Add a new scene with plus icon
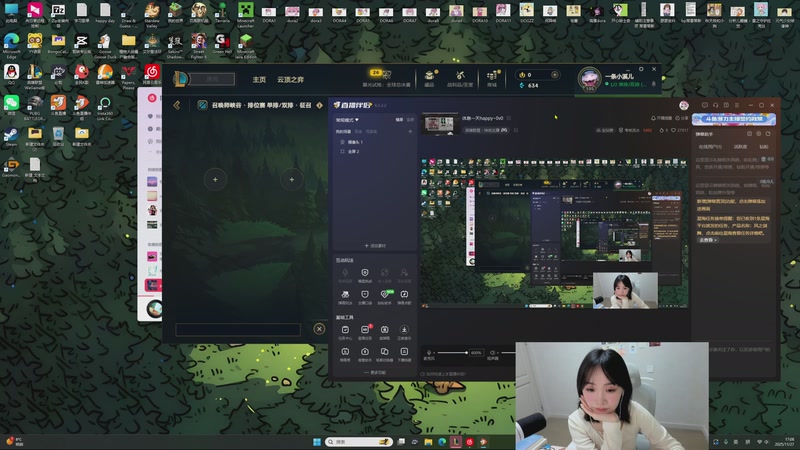The image size is (800, 450). (x=410, y=132)
